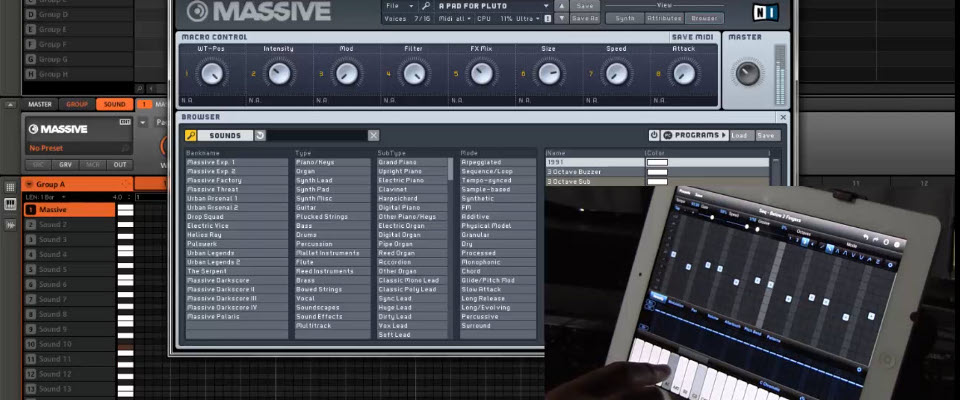Click slot number 2 icon for Sound 2
Viewport: 960px width, 400px height.
coord(31,225)
